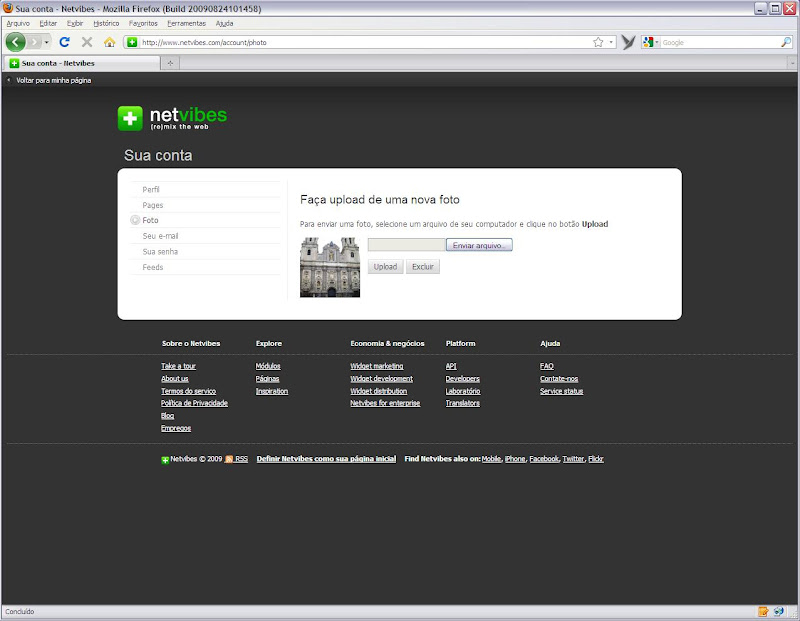Click the green Netvibes site favicon in address bar
800x621 pixels.
[x=132, y=42]
